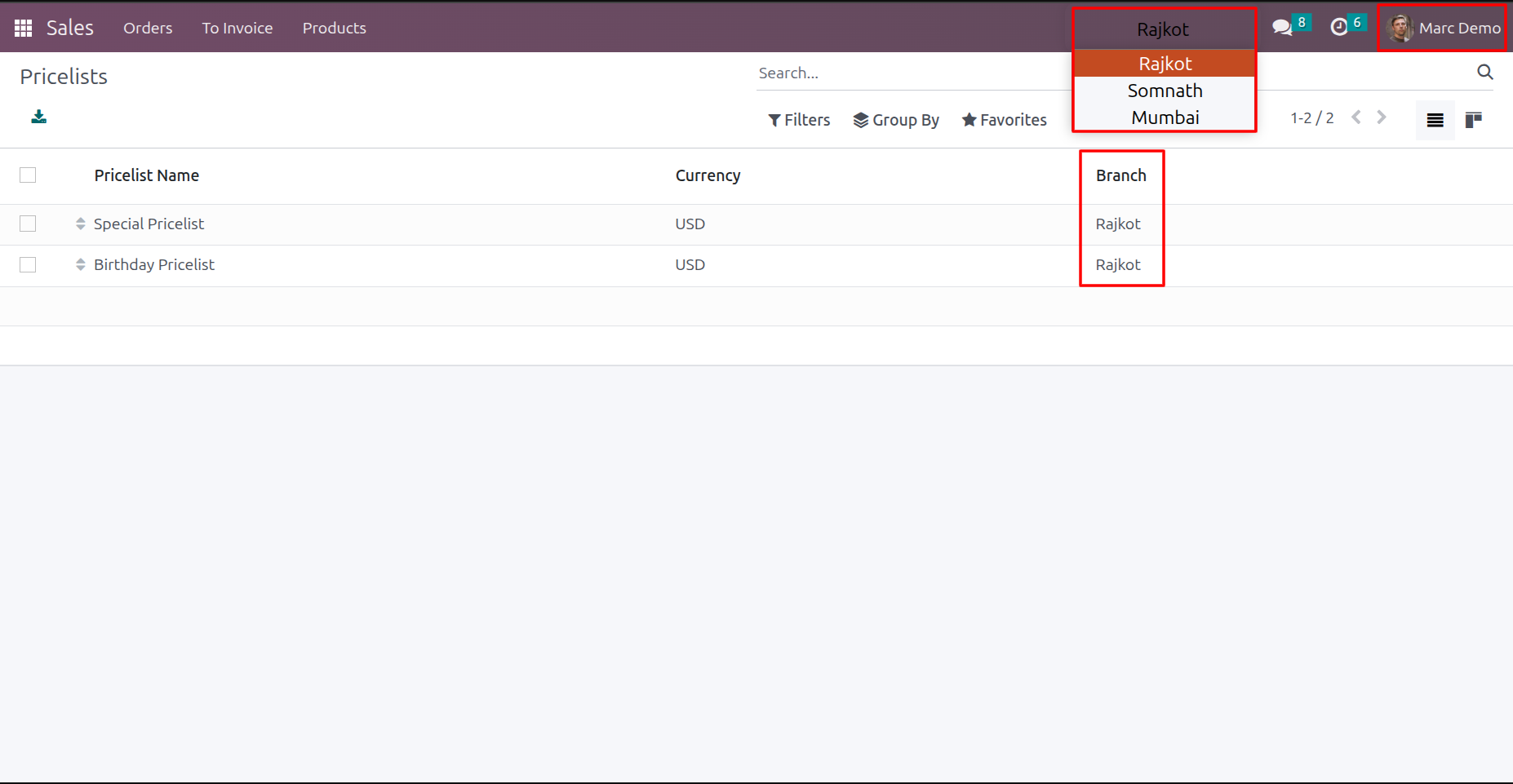The width and height of the screenshot is (1513, 784).
Task: Click the drag handle of Special Pricelist
Action: [x=80, y=224]
